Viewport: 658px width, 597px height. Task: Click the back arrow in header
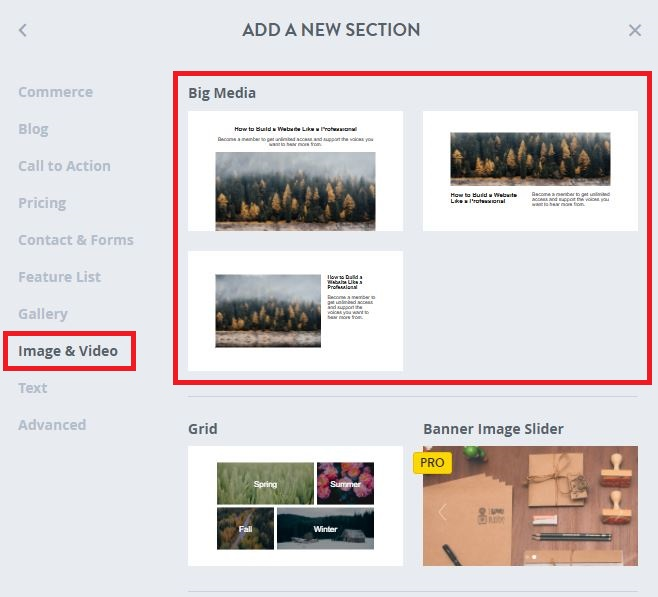click(x=23, y=30)
